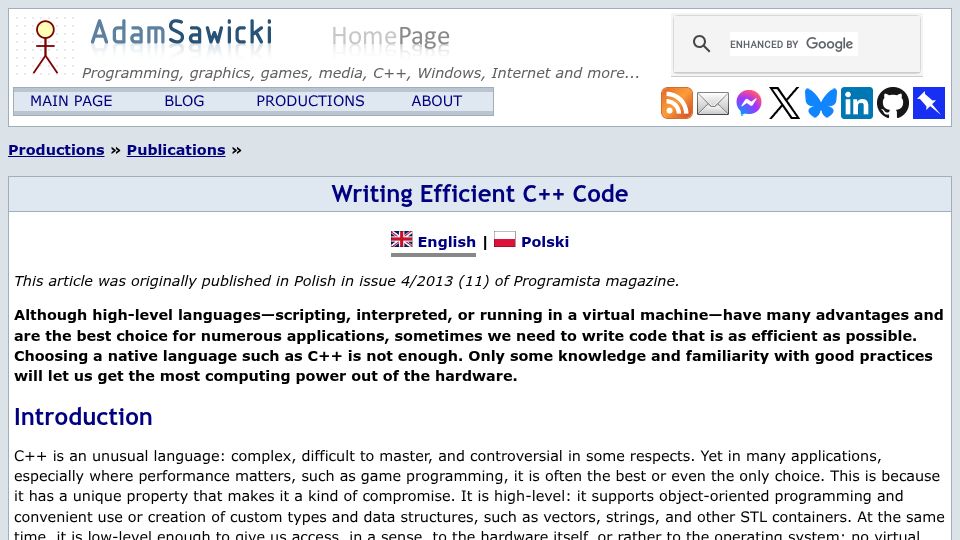Click the HomePage header text
Image resolution: width=960 pixels, height=540 pixels.
click(391, 37)
